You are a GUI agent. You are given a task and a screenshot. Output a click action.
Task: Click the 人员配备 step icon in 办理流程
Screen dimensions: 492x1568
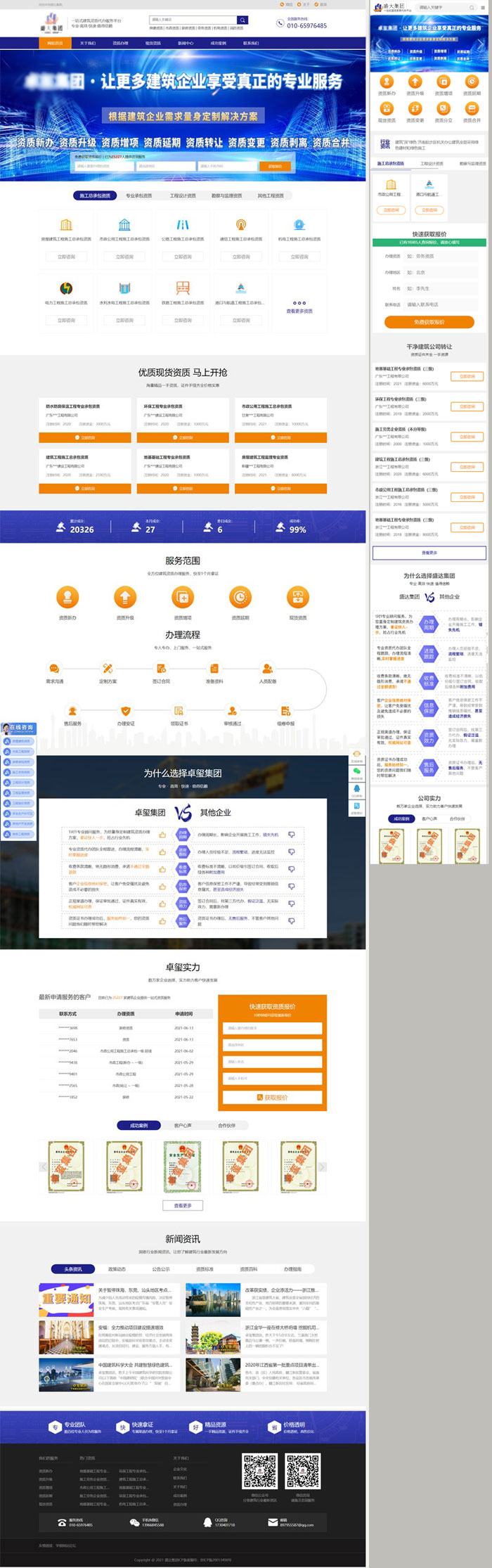tap(268, 669)
